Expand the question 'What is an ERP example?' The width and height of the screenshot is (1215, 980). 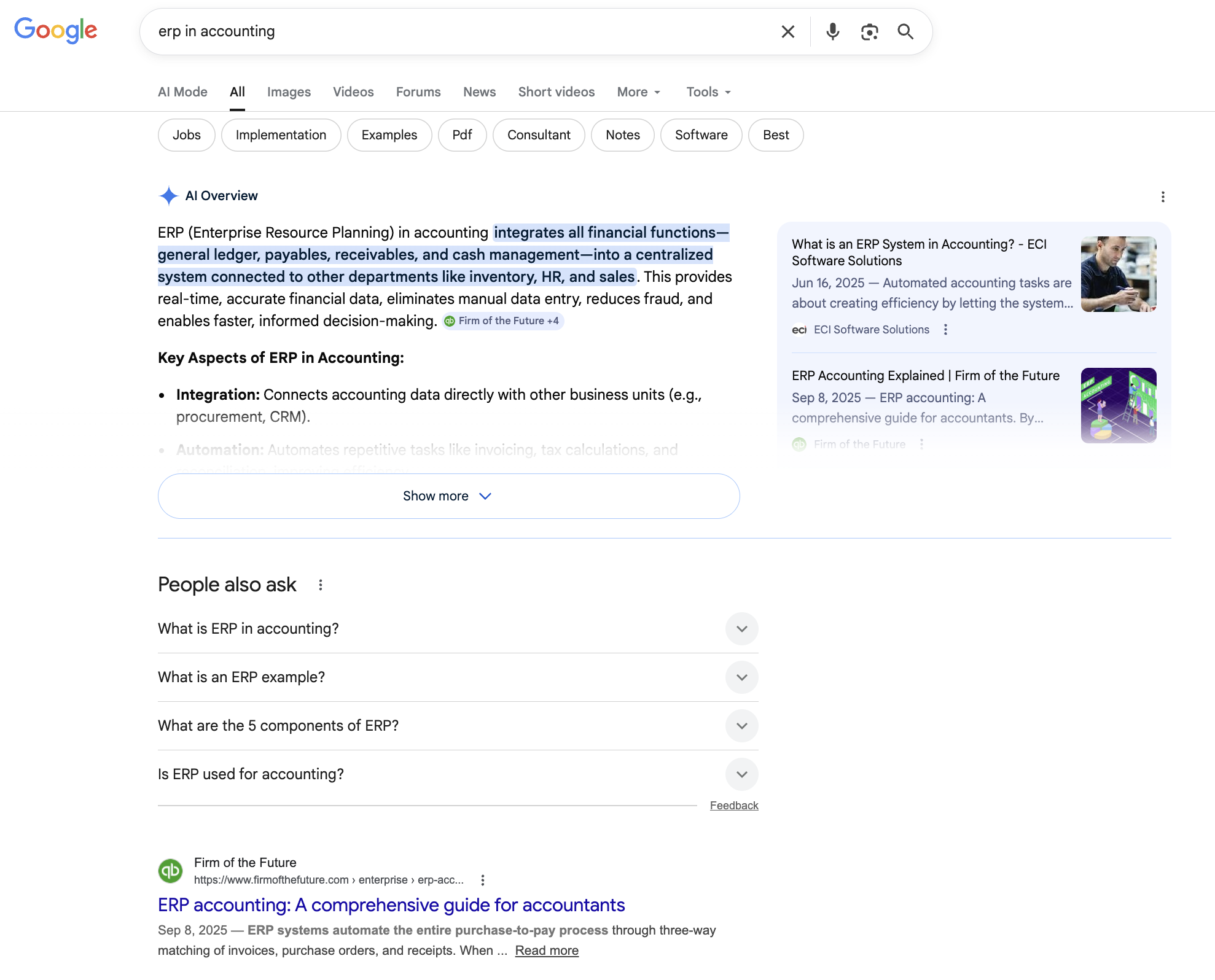pyautogui.click(x=741, y=677)
